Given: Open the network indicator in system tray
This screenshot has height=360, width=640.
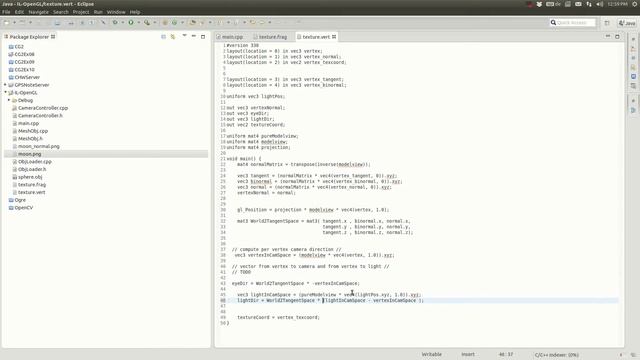Looking at the screenshot, I should pyautogui.click(x=589, y=4).
